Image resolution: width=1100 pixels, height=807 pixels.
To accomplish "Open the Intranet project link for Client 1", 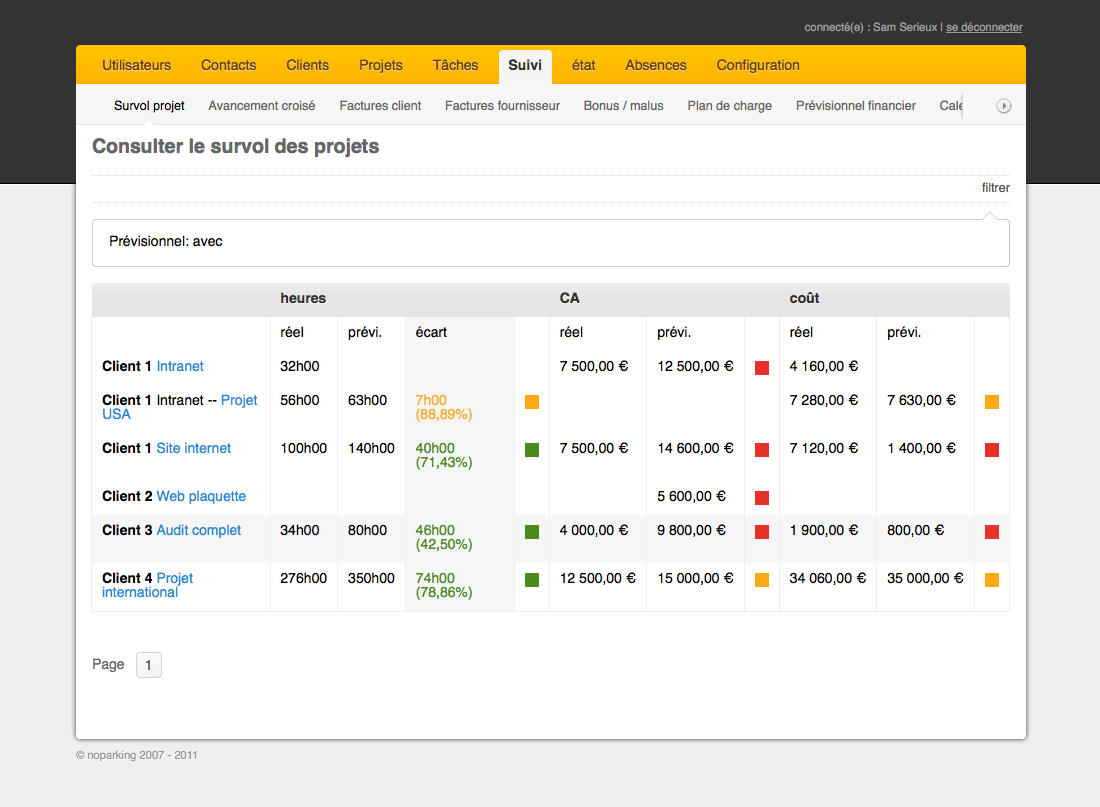I will [x=180, y=366].
